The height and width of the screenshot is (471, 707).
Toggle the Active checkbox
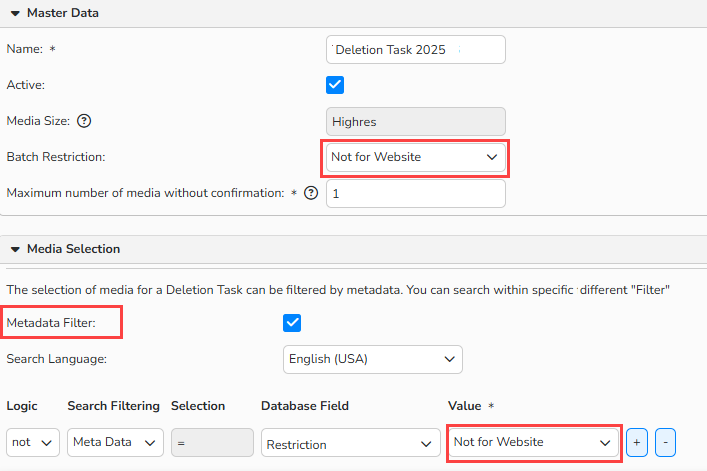335,85
